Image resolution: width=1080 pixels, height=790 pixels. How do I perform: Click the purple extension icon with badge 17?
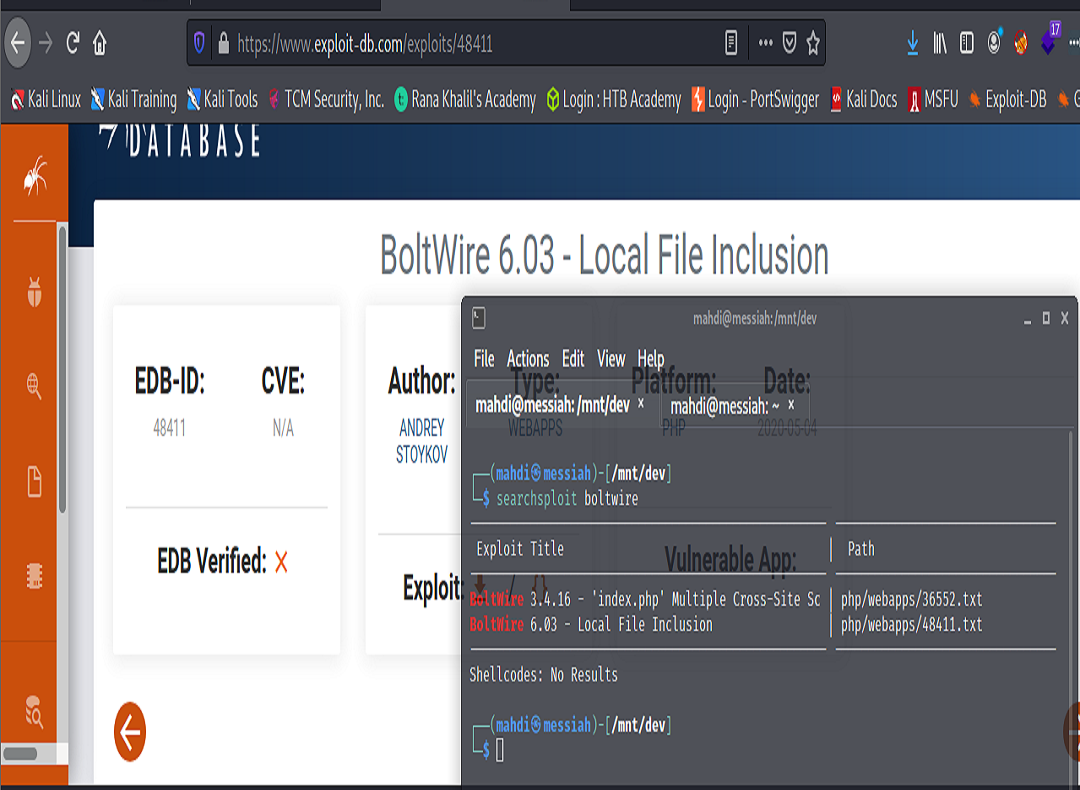pyautogui.click(x=1050, y=39)
